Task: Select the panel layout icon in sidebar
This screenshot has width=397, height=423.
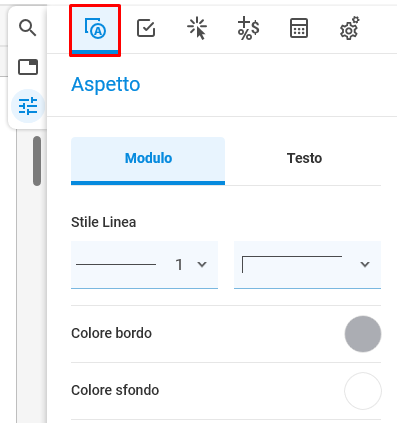Action: pos(28,67)
